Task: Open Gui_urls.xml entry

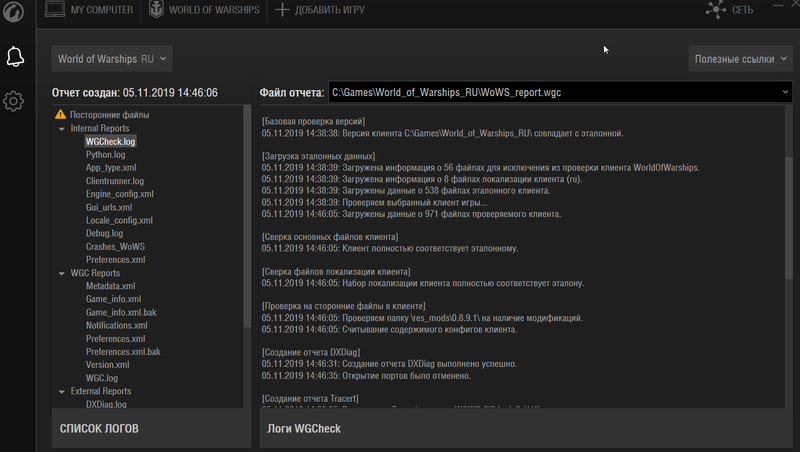Action: coord(109,207)
